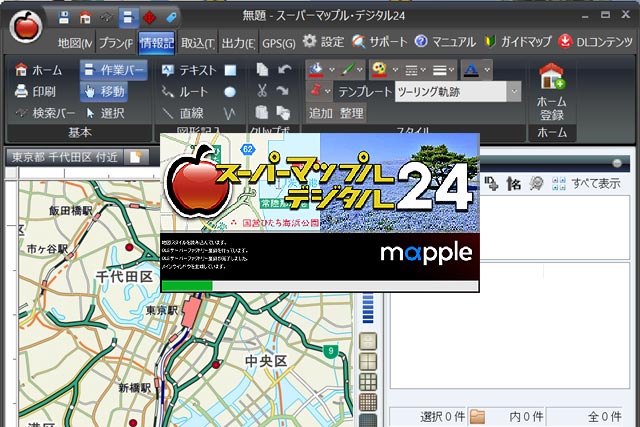Screen dimensions: 640x427
Task: Click the save floppy icon in quick access
Action: pos(64,18)
